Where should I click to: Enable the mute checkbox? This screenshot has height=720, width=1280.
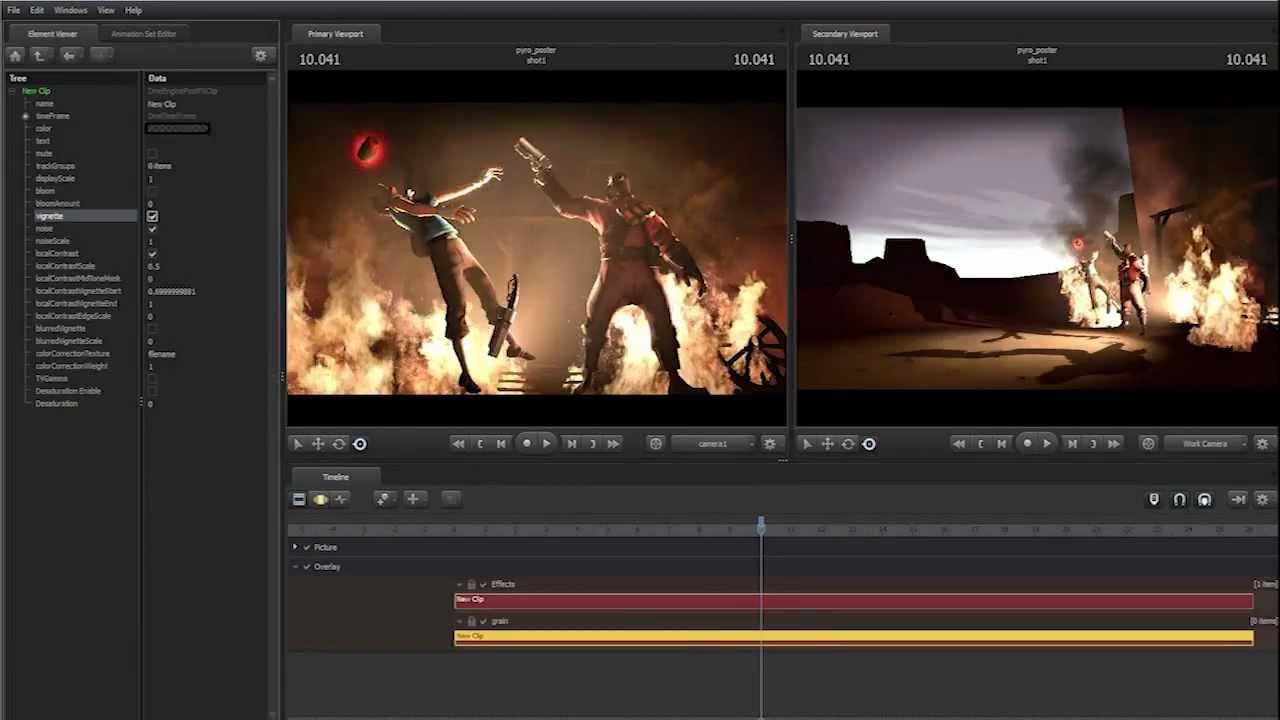pyautogui.click(x=152, y=154)
